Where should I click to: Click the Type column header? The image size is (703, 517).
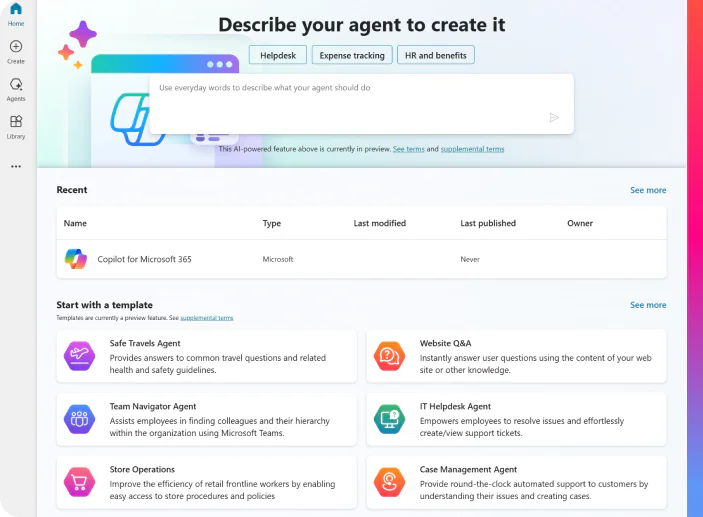tap(272, 223)
